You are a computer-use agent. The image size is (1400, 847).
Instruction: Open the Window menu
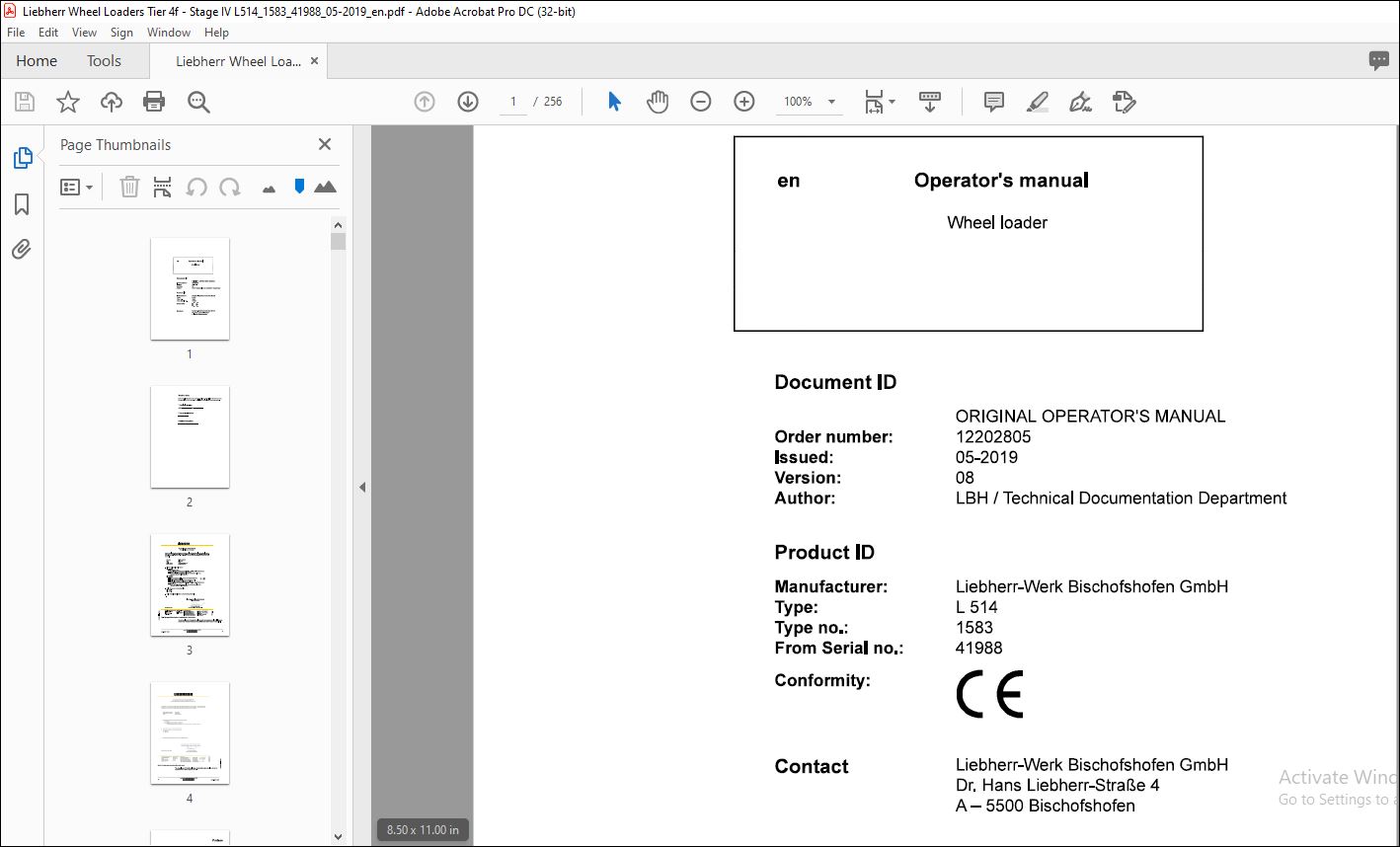click(x=169, y=33)
